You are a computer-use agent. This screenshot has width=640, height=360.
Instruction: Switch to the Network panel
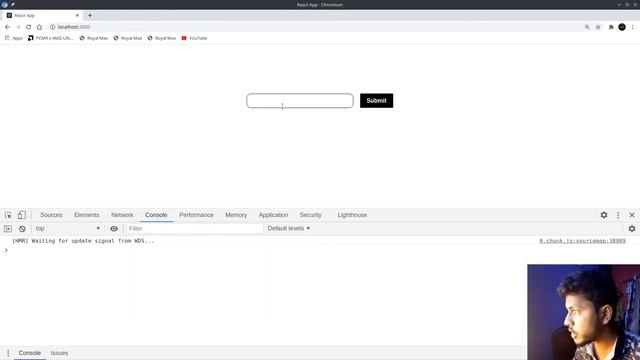[x=122, y=215]
